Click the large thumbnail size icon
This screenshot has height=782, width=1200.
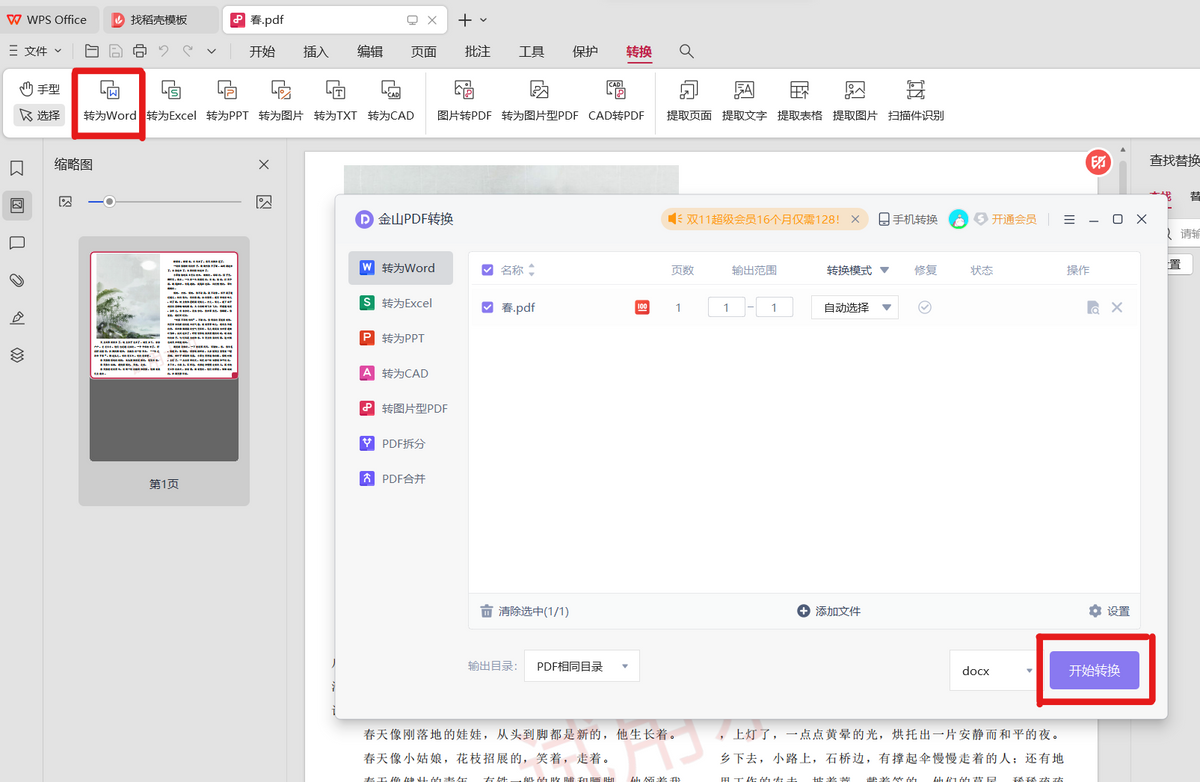(264, 202)
